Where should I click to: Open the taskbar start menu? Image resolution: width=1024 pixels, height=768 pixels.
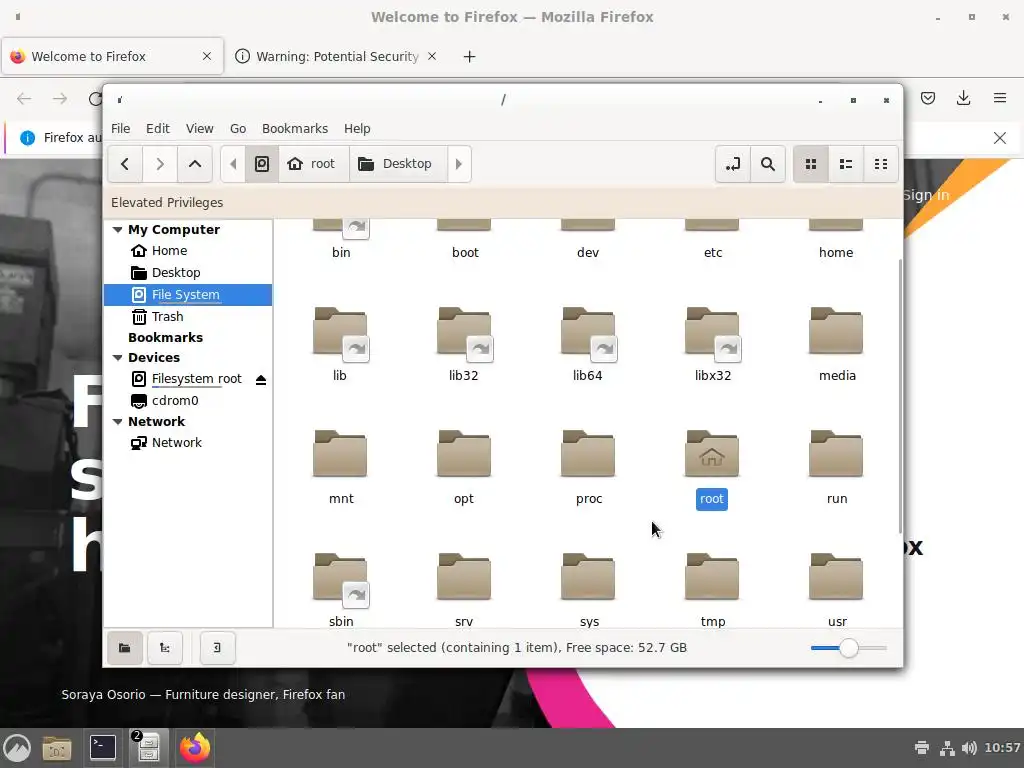[18, 748]
